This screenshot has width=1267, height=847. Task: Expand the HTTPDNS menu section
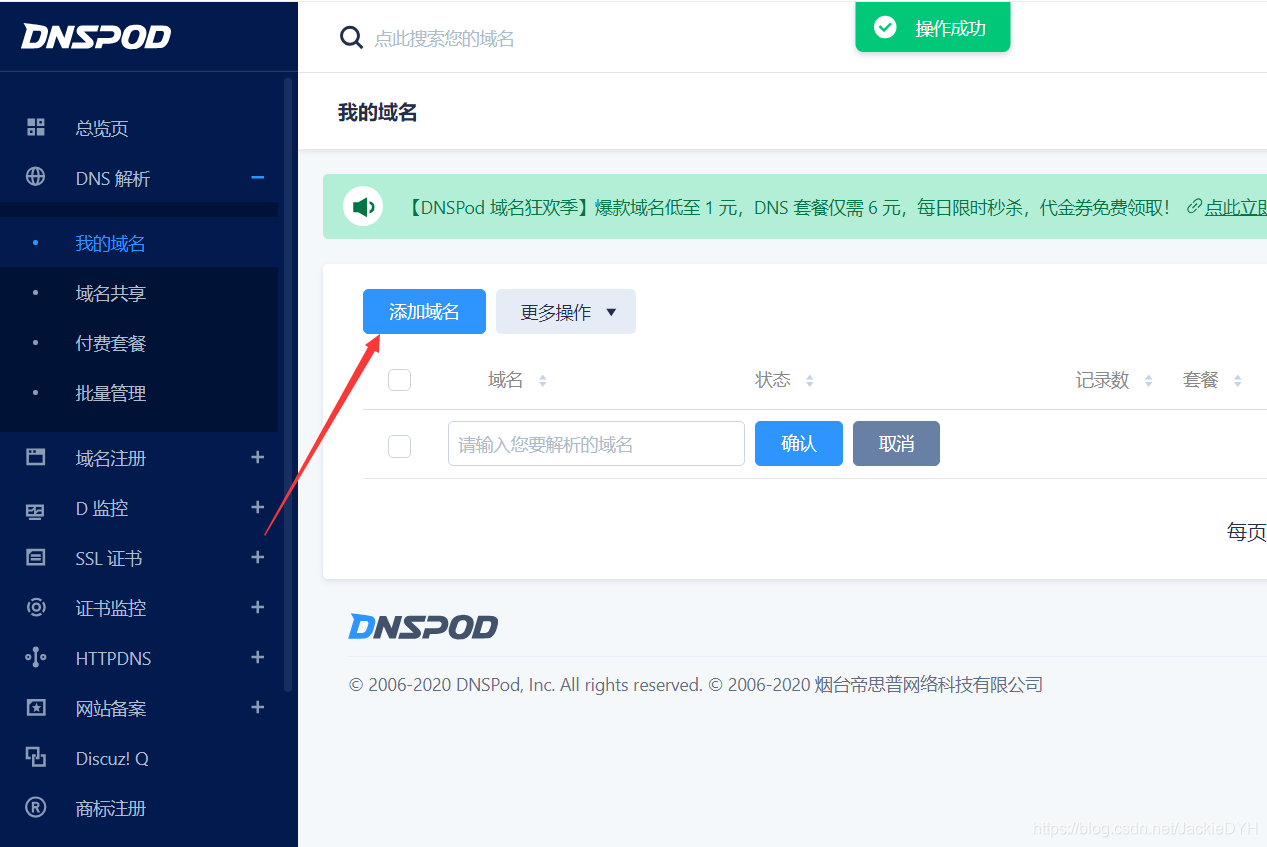point(258,657)
